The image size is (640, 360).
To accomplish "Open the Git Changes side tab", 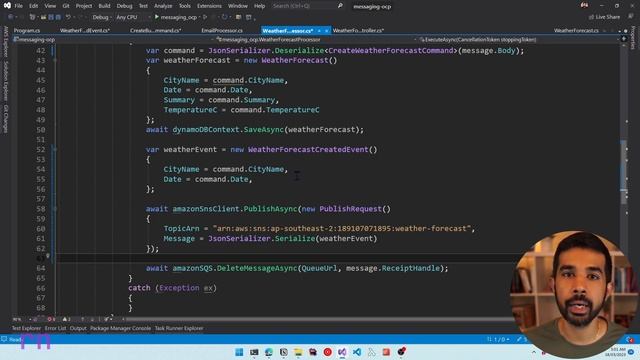I will pos(5,119).
